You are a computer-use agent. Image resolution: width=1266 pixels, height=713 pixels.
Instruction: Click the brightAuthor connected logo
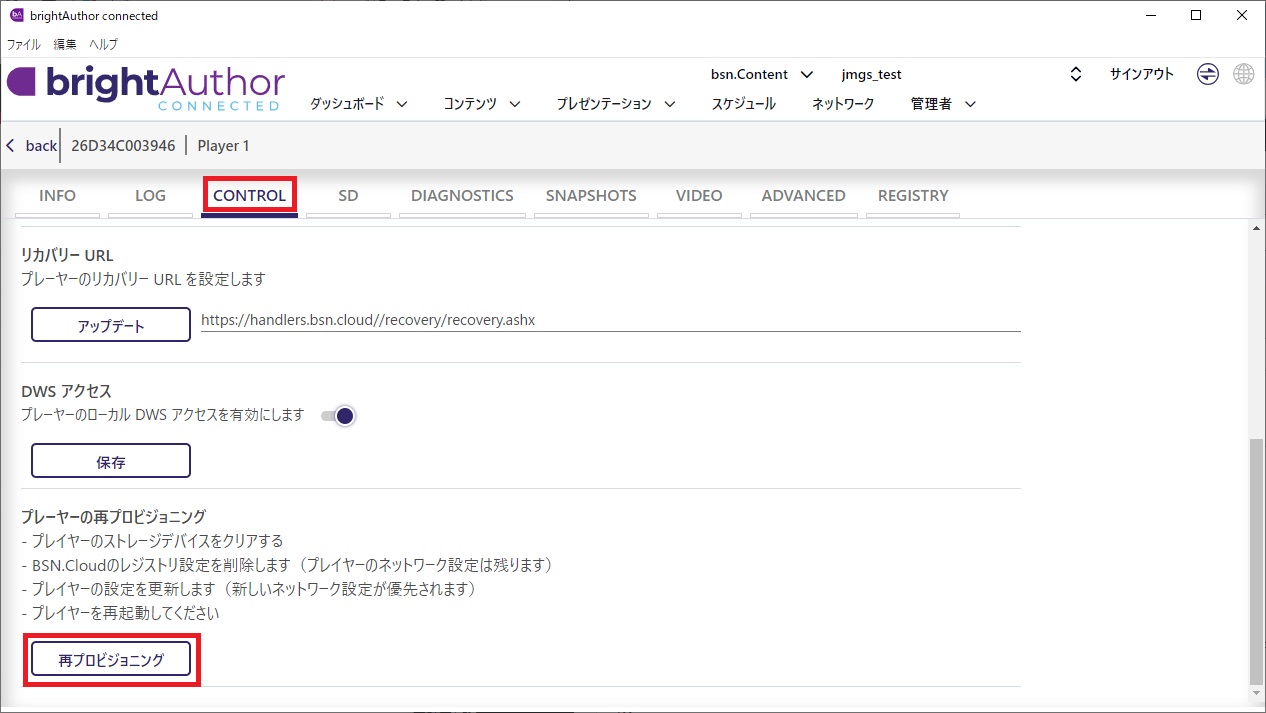point(146,87)
